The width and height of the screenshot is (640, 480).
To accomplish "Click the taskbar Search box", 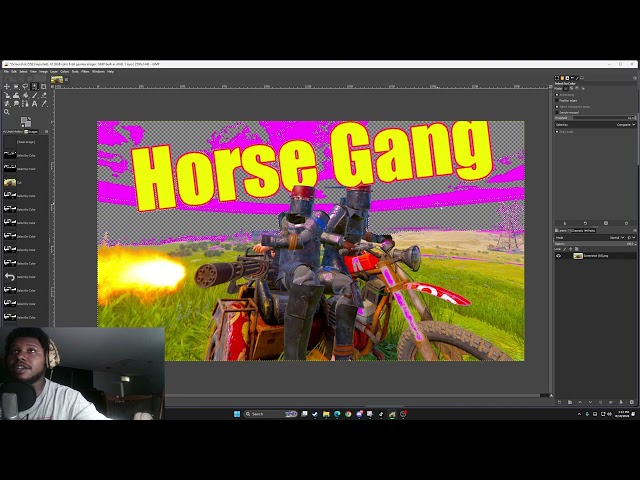I will (270, 414).
